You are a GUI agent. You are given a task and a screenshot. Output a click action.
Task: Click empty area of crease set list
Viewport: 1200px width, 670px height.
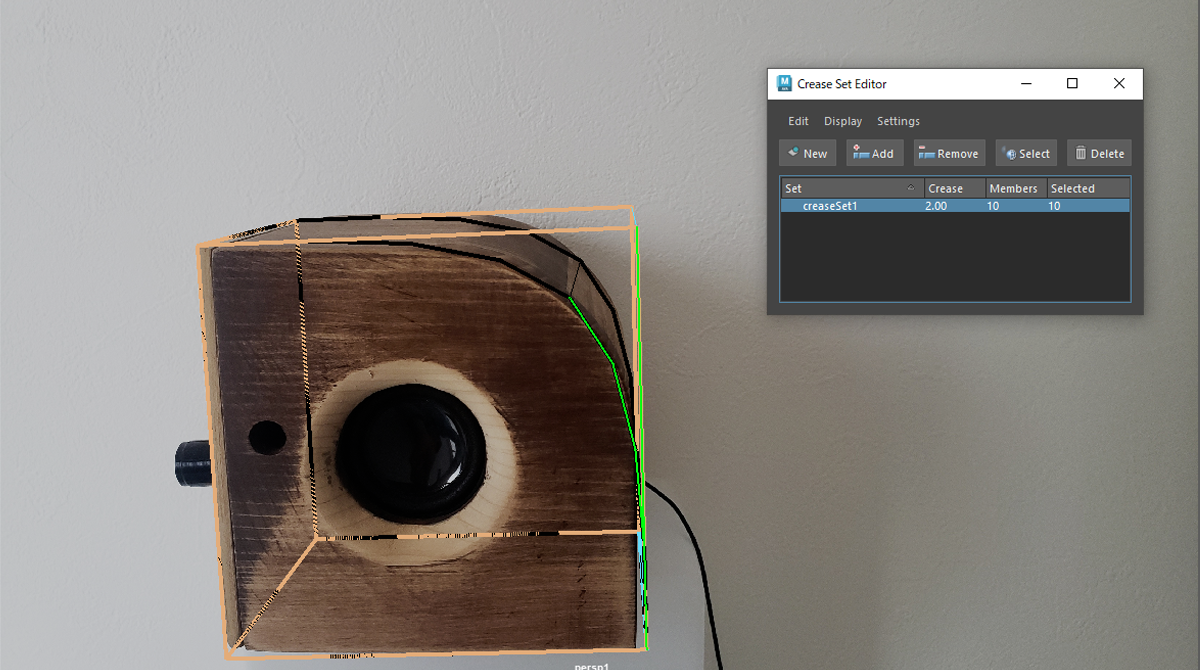(x=955, y=260)
